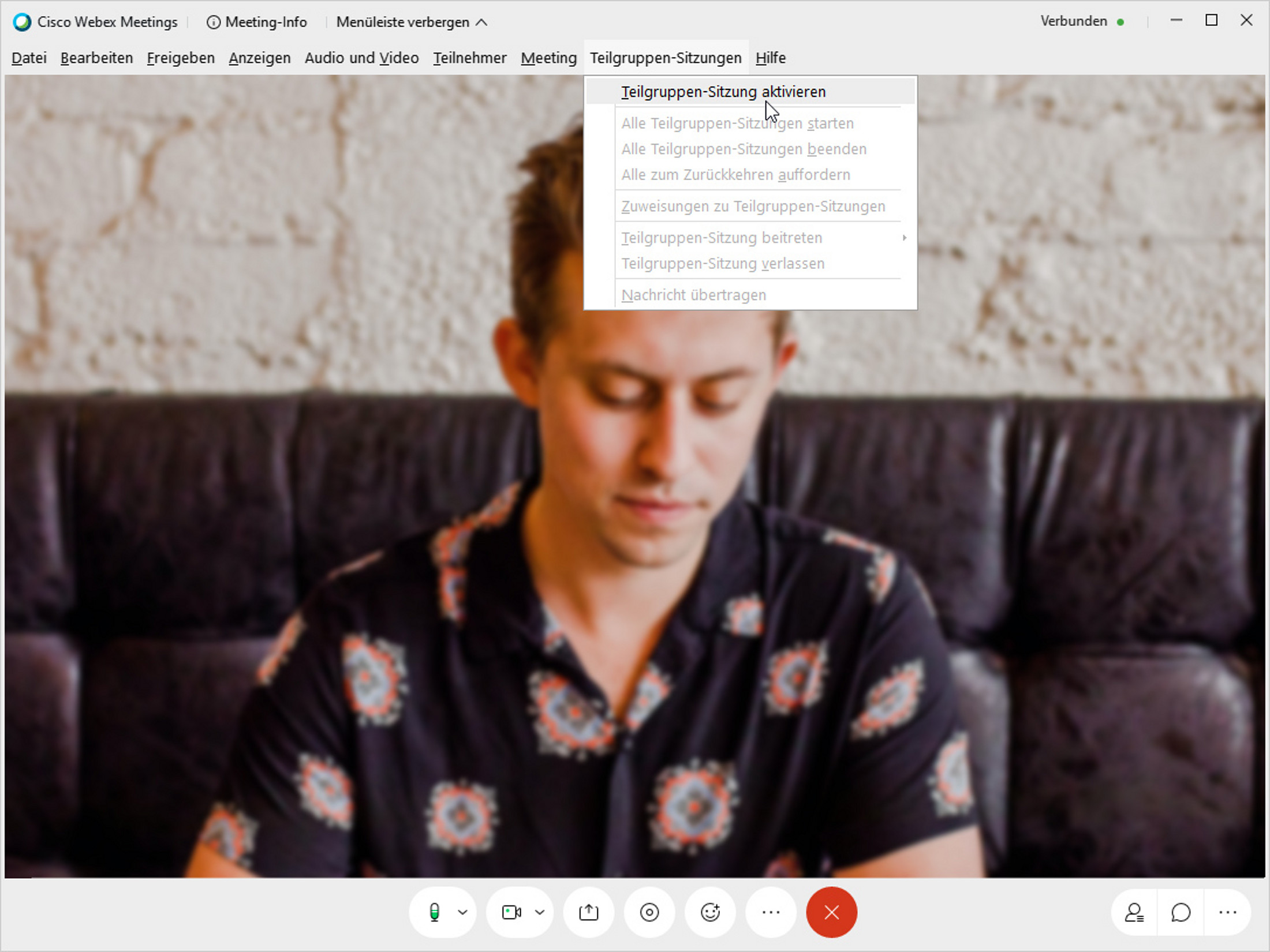The image size is (1270, 952).
Task: Click the share content icon
Action: coord(588,912)
